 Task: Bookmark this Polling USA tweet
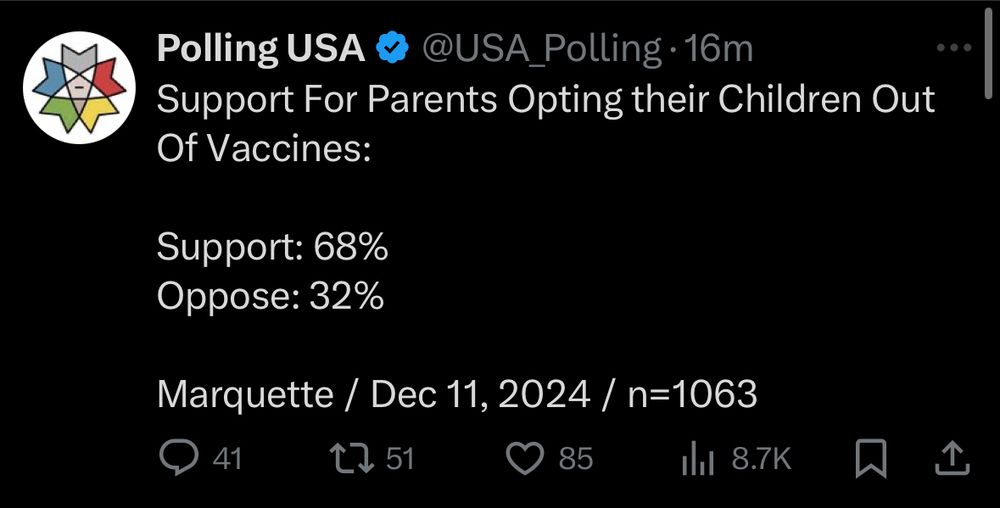(871, 458)
